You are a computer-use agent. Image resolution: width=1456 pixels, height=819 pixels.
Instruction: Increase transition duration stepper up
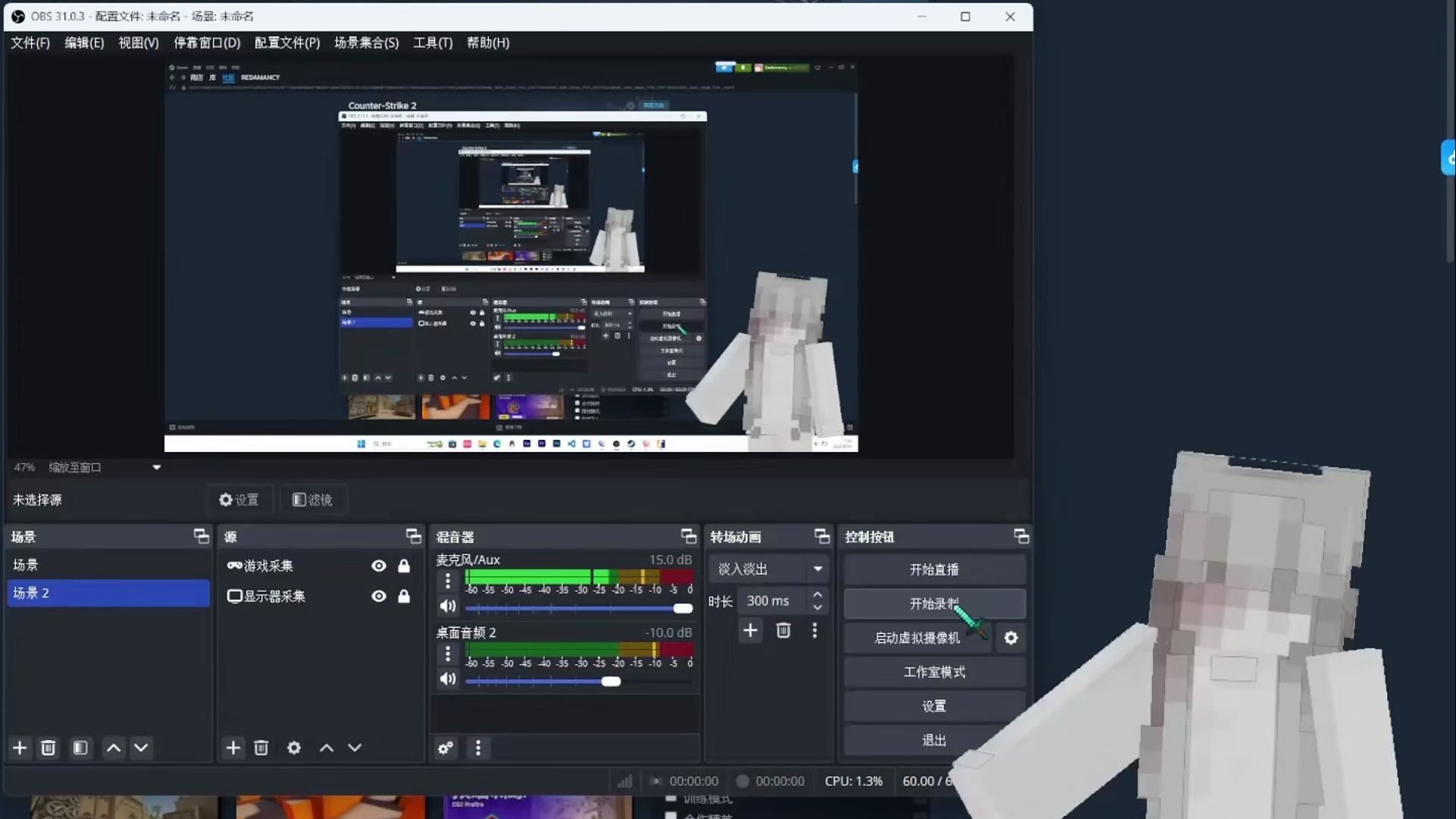[817, 595]
